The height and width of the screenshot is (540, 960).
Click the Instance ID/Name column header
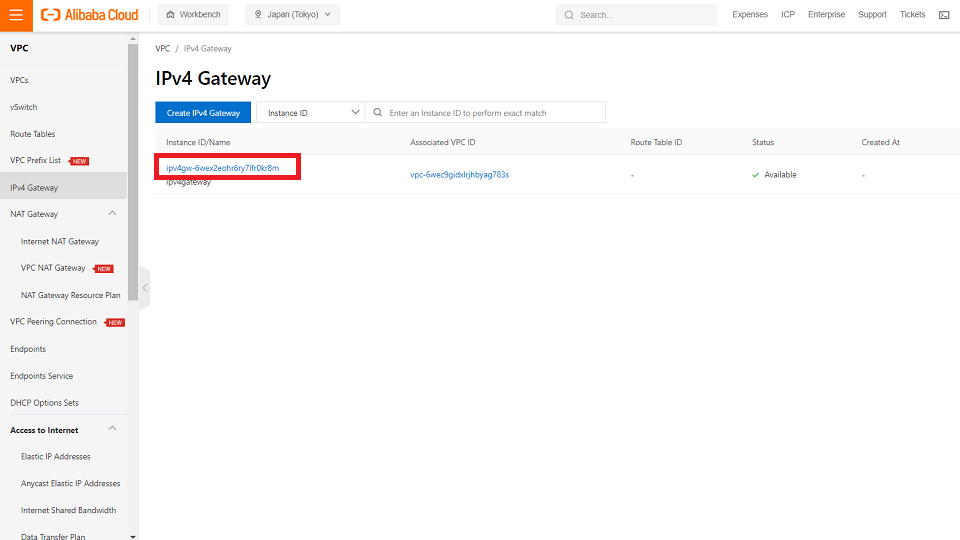[x=198, y=142]
